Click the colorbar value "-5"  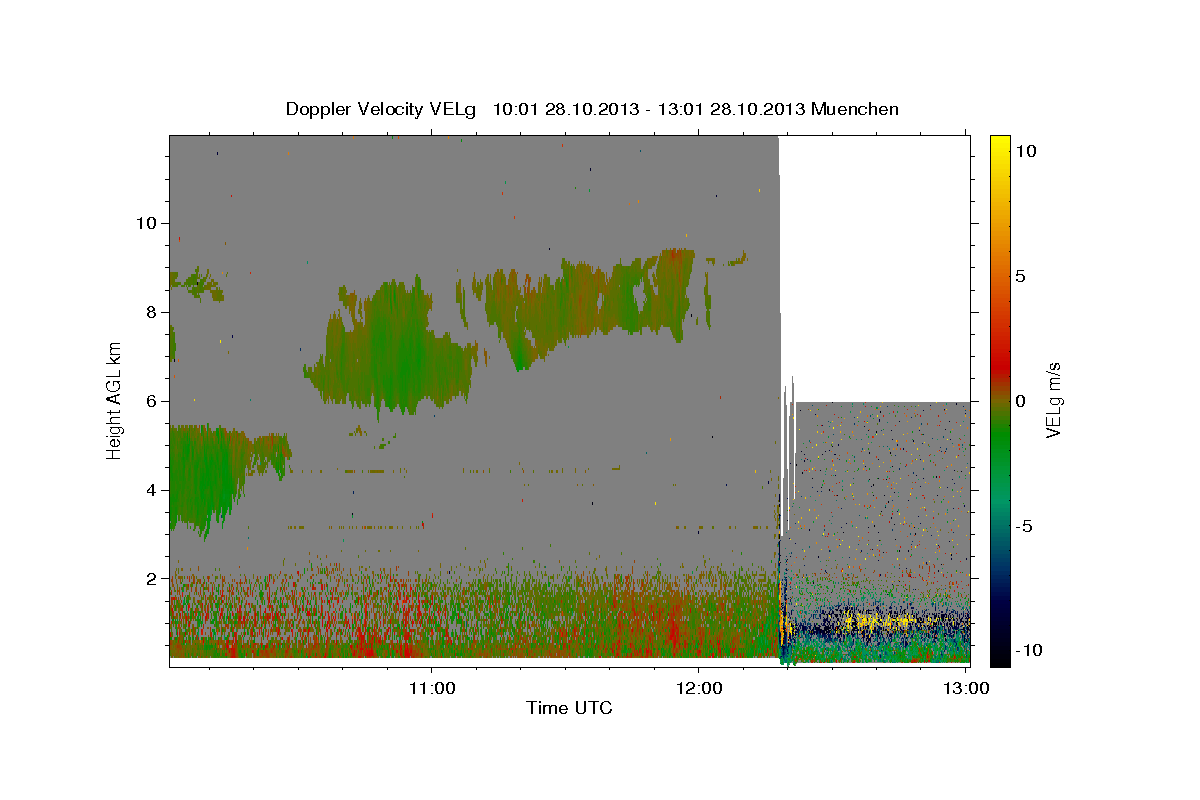pyautogui.click(x=1025, y=525)
